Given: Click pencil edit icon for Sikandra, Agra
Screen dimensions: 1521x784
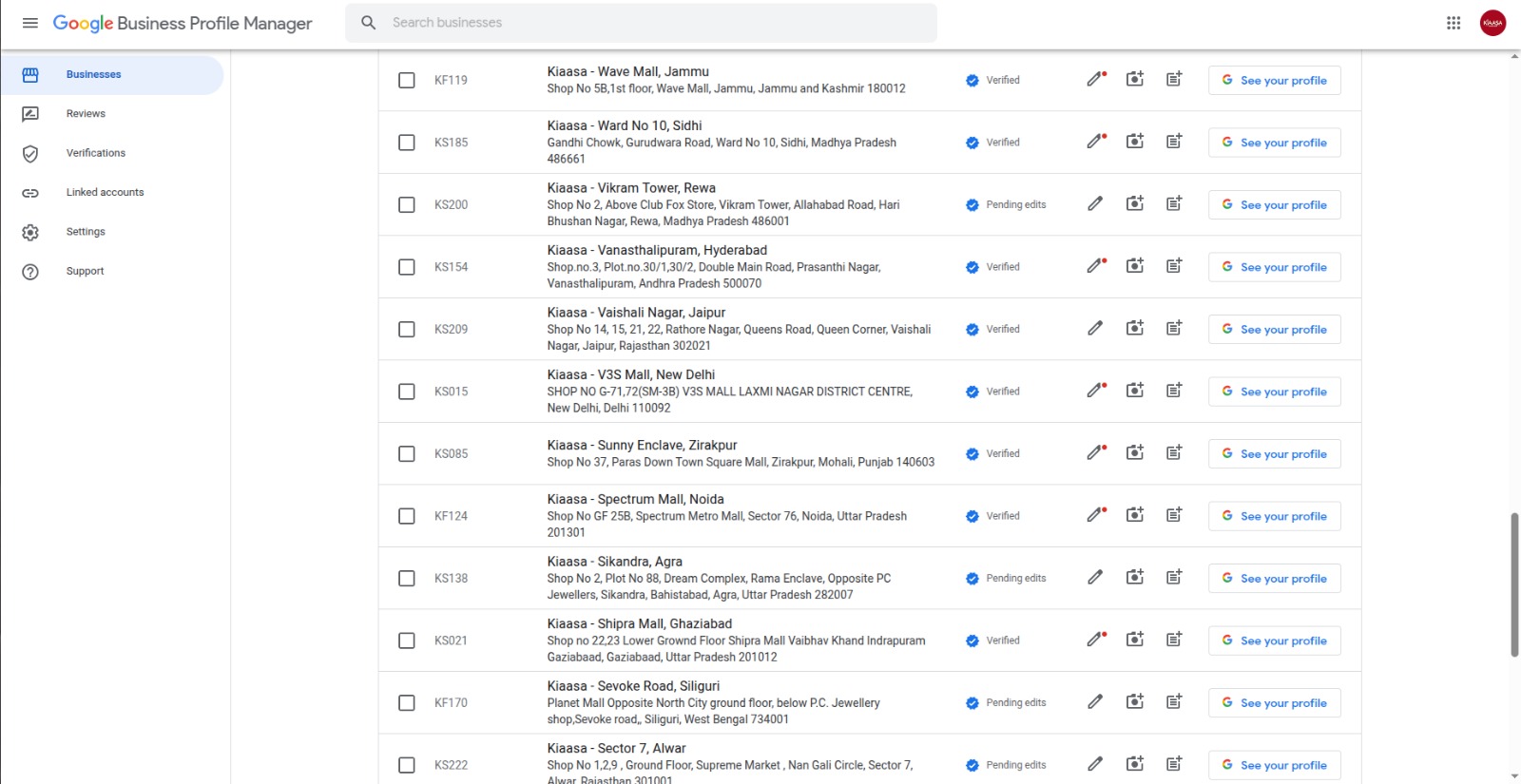Looking at the screenshot, I should (1096, 578).
